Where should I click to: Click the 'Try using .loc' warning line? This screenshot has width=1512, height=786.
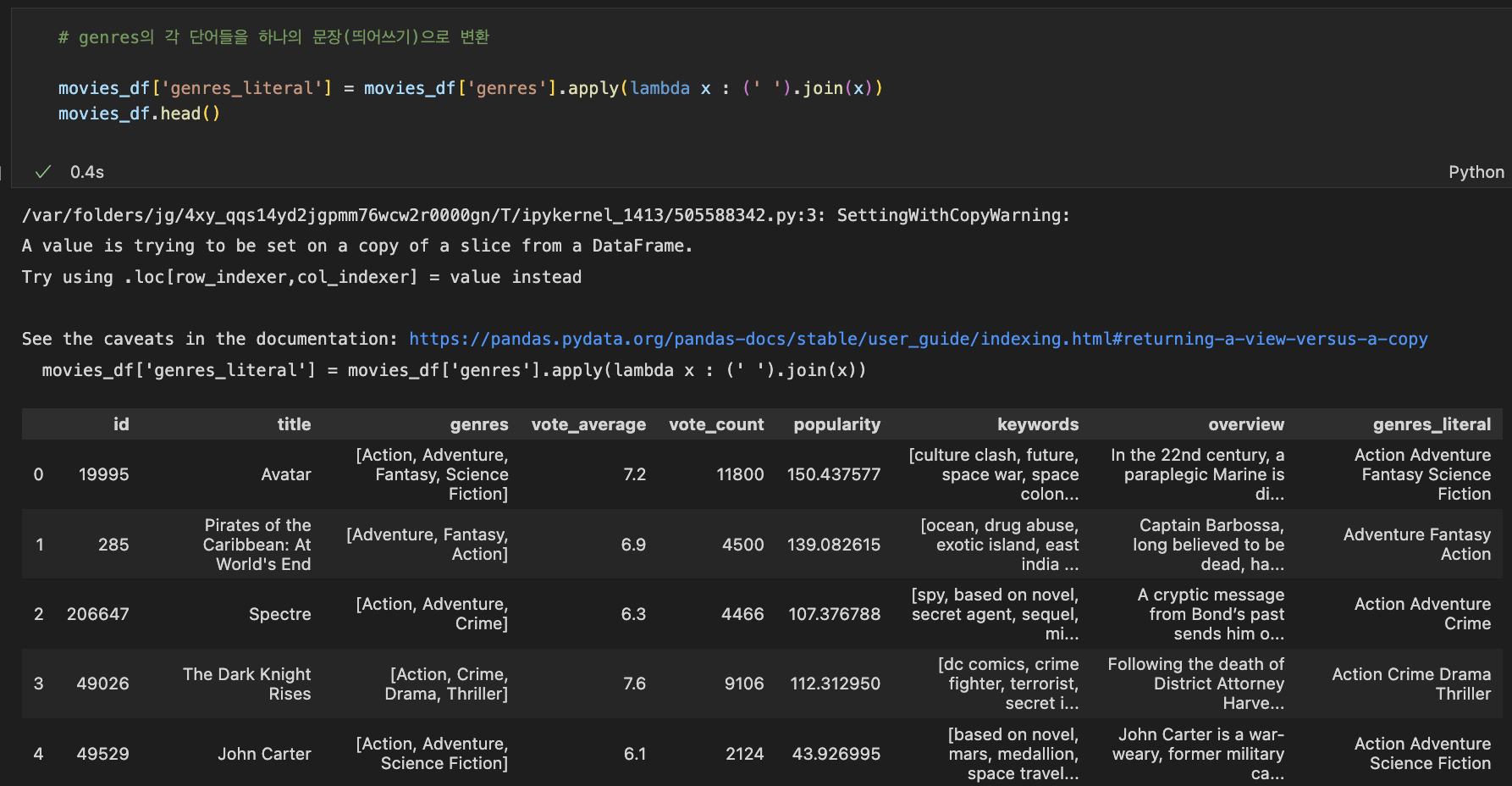302,277
